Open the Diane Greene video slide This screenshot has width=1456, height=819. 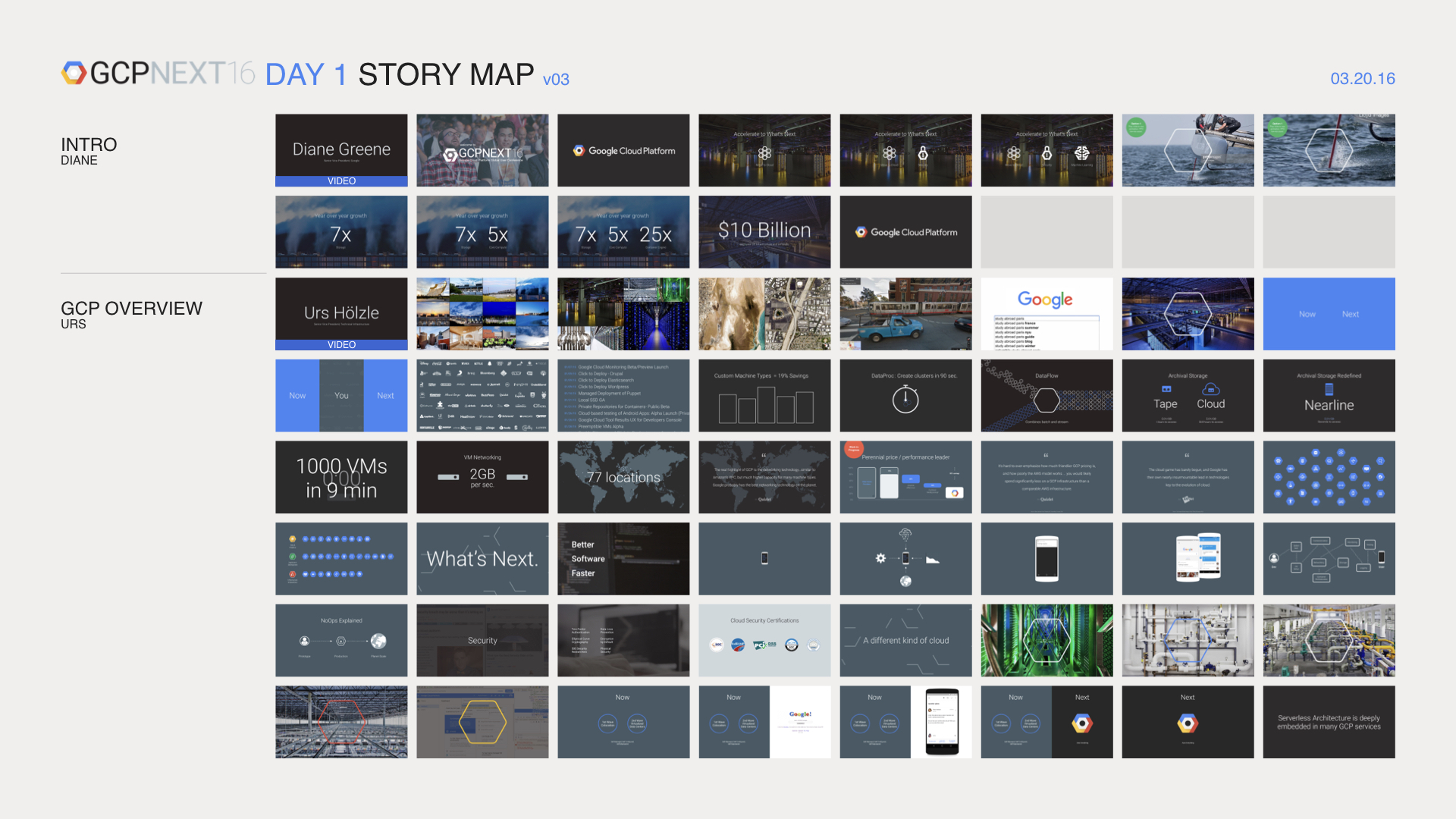(341, 150)
